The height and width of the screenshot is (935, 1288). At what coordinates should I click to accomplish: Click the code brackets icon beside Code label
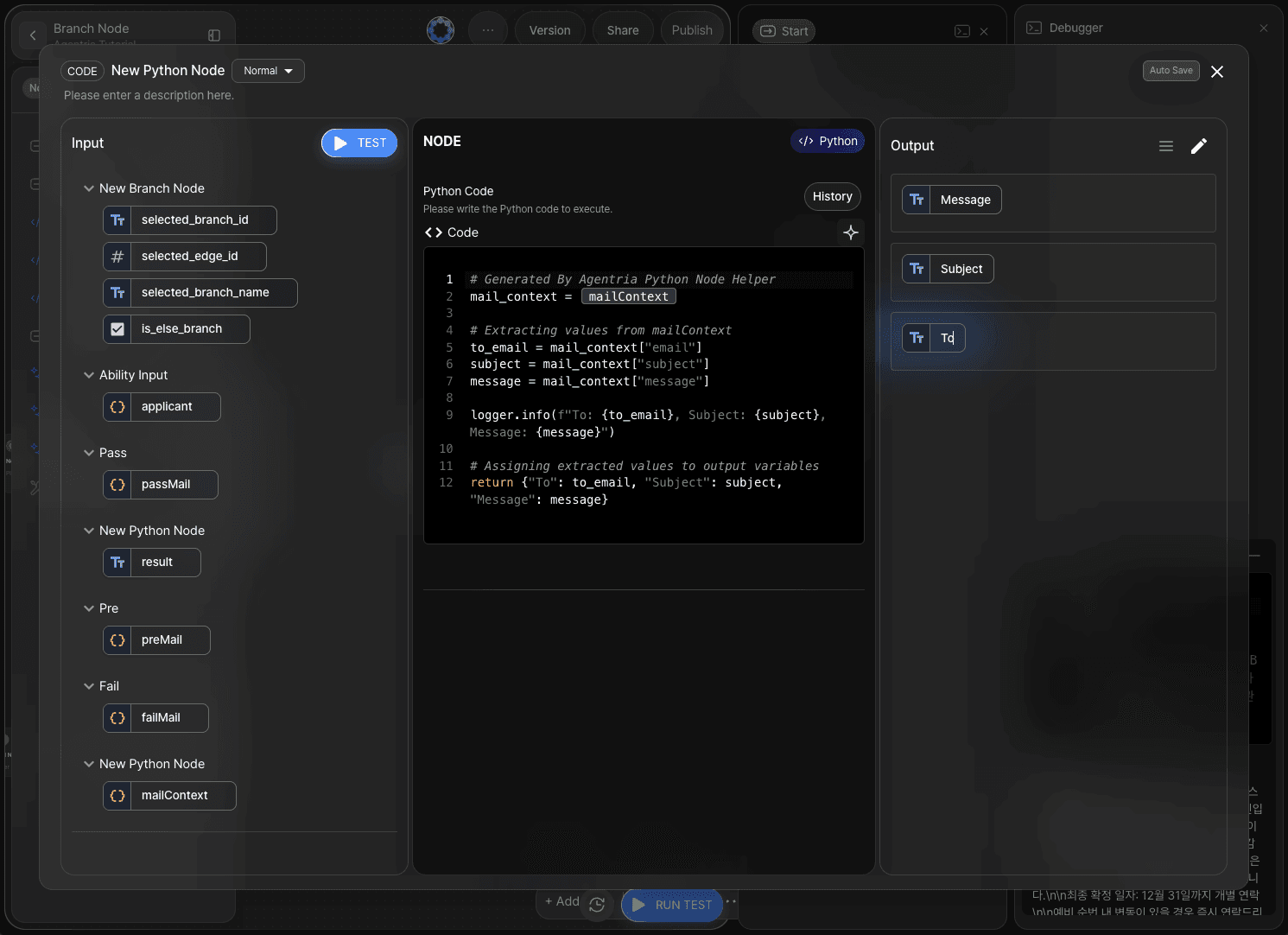(433, 232)
